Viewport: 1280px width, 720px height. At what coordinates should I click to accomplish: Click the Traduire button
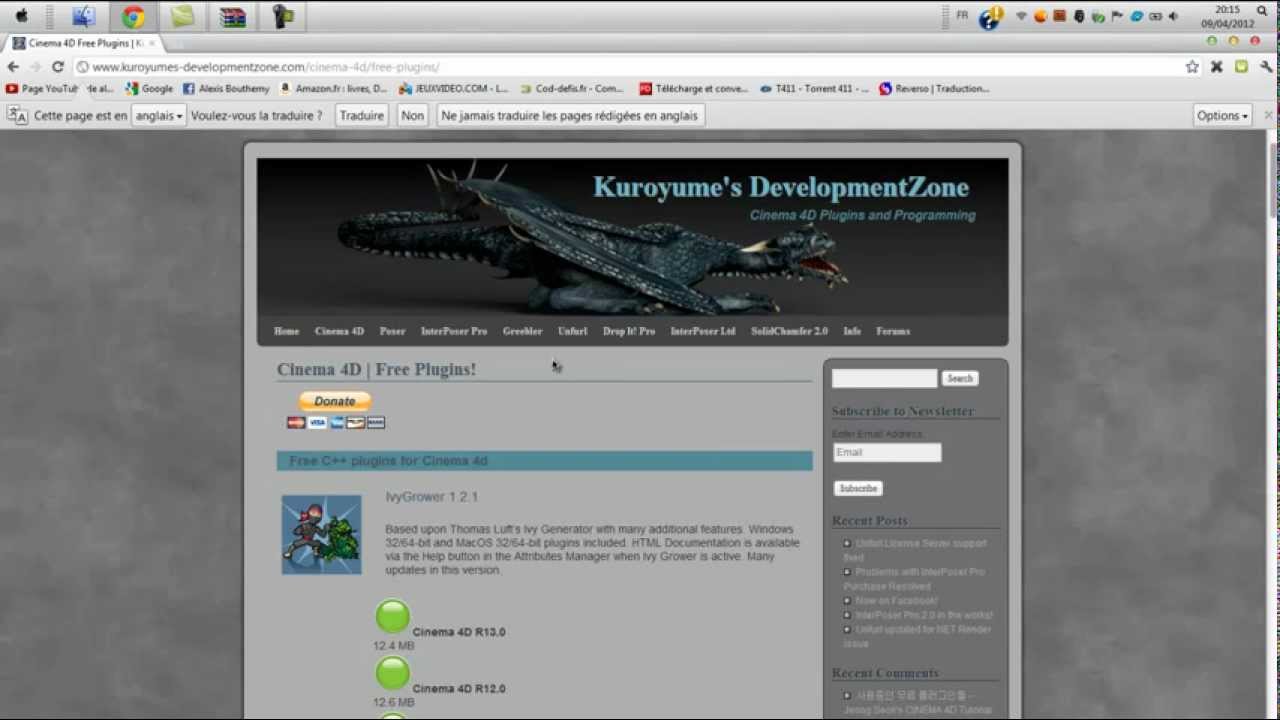point(361,116)
